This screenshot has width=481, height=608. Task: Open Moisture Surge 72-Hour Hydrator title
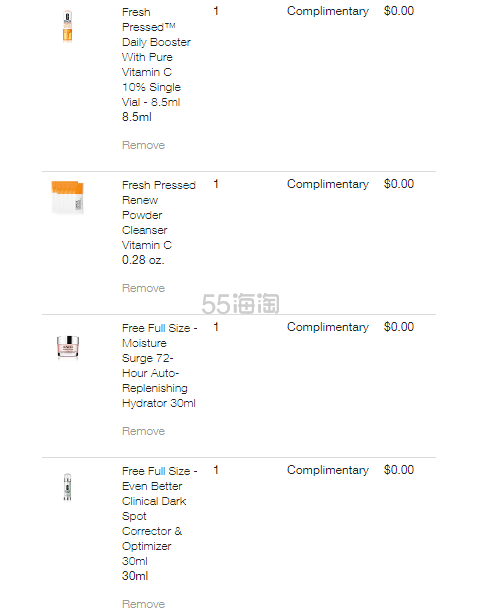coord(159,366)
